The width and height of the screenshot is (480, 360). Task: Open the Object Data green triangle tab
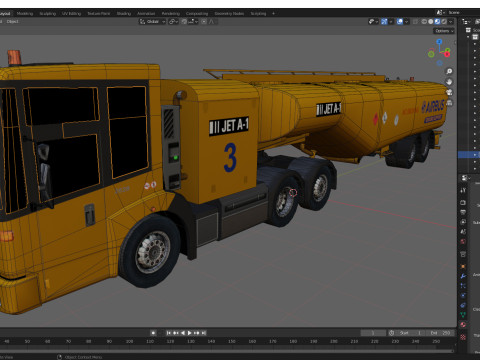click(x=463, y=315)
